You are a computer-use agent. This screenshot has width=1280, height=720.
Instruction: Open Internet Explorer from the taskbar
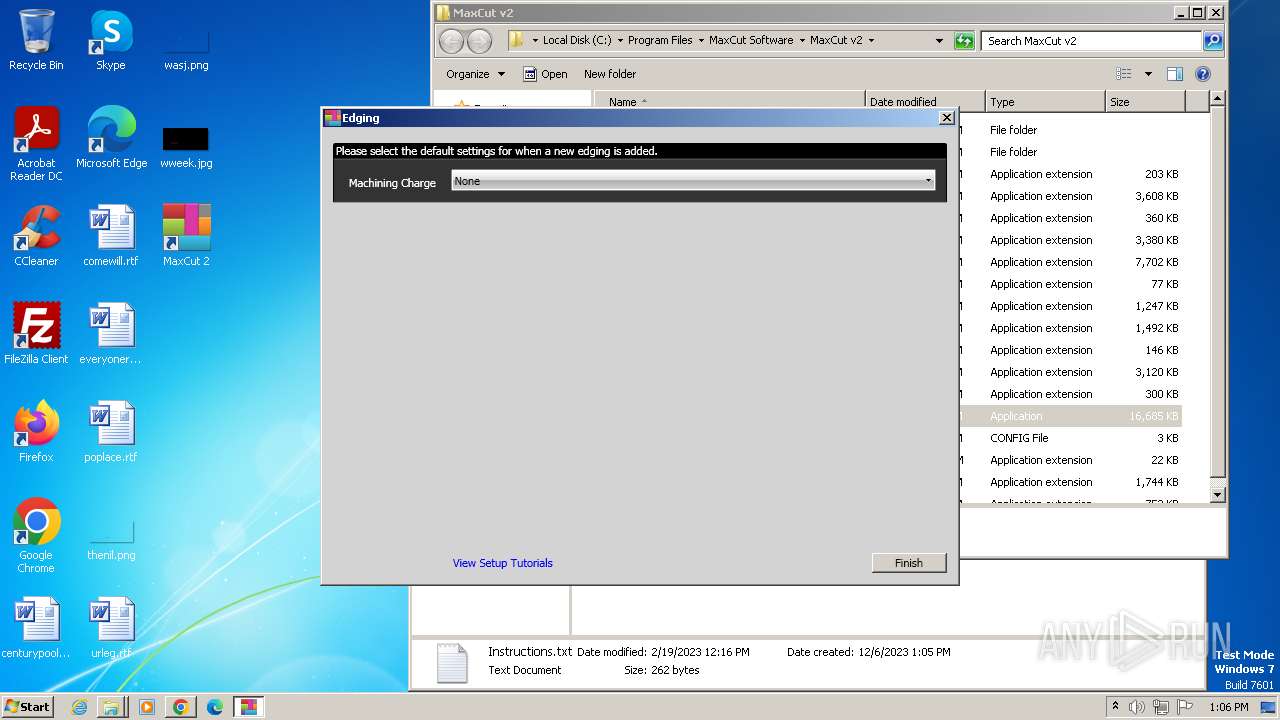click(80, 707)
